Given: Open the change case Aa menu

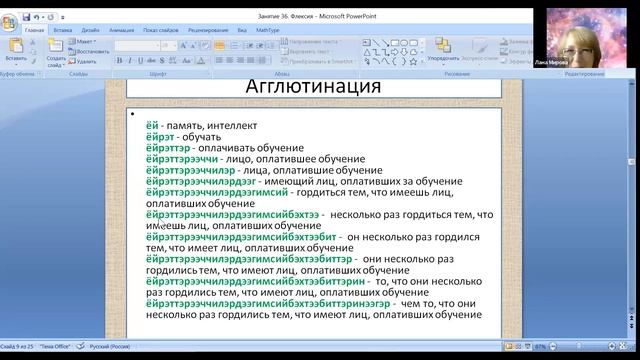Looking at the screenshot, I should pos(187,60).
